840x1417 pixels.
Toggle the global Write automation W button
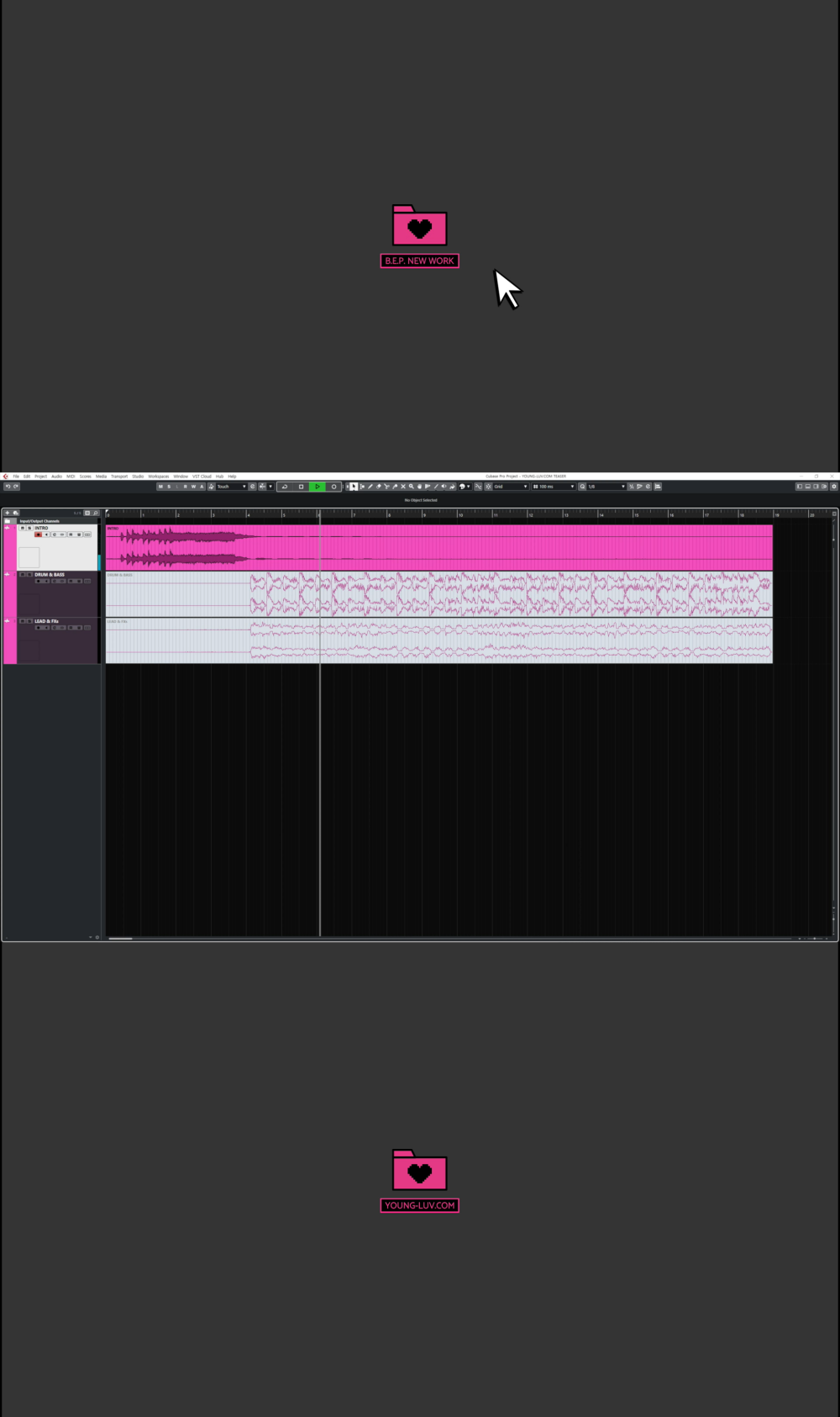193,487
